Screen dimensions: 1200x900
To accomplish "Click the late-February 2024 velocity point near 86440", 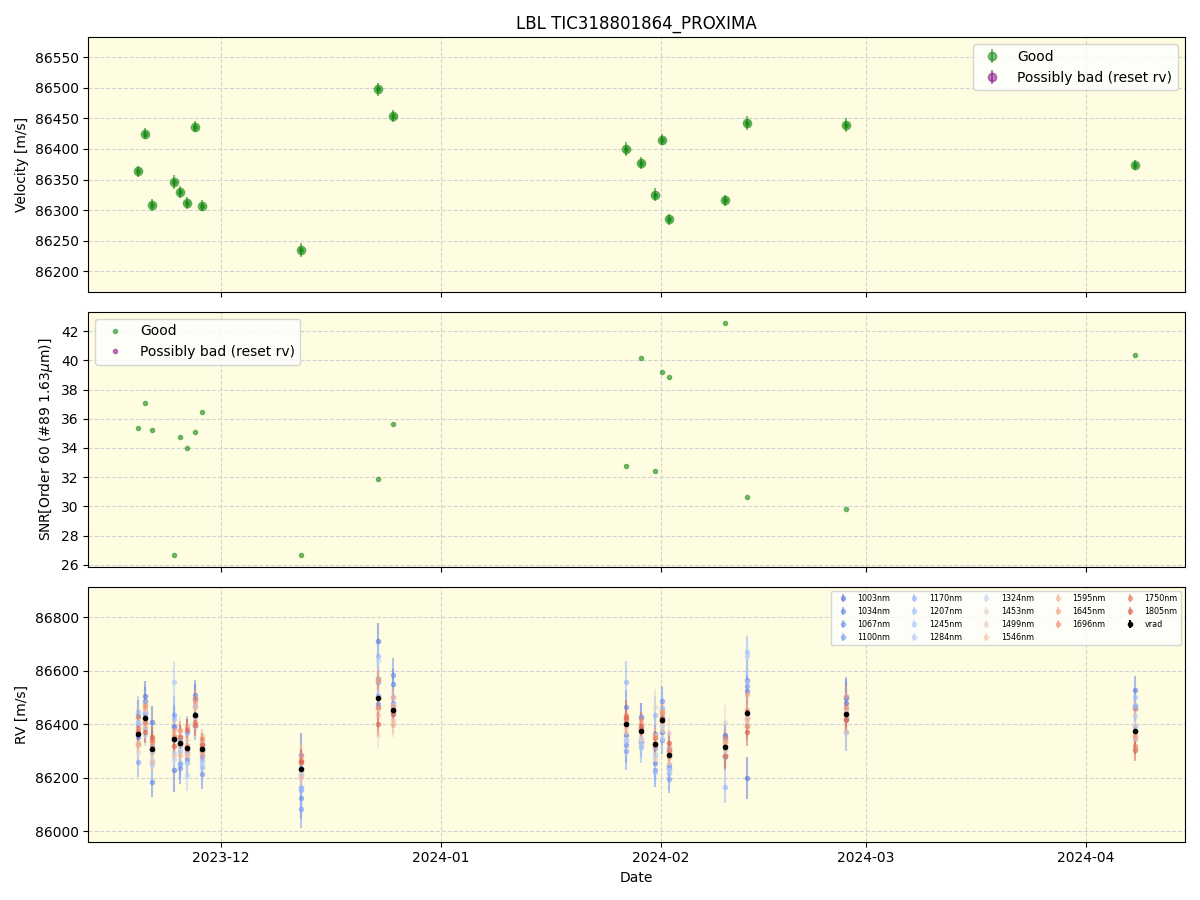I will coord(846,125).
